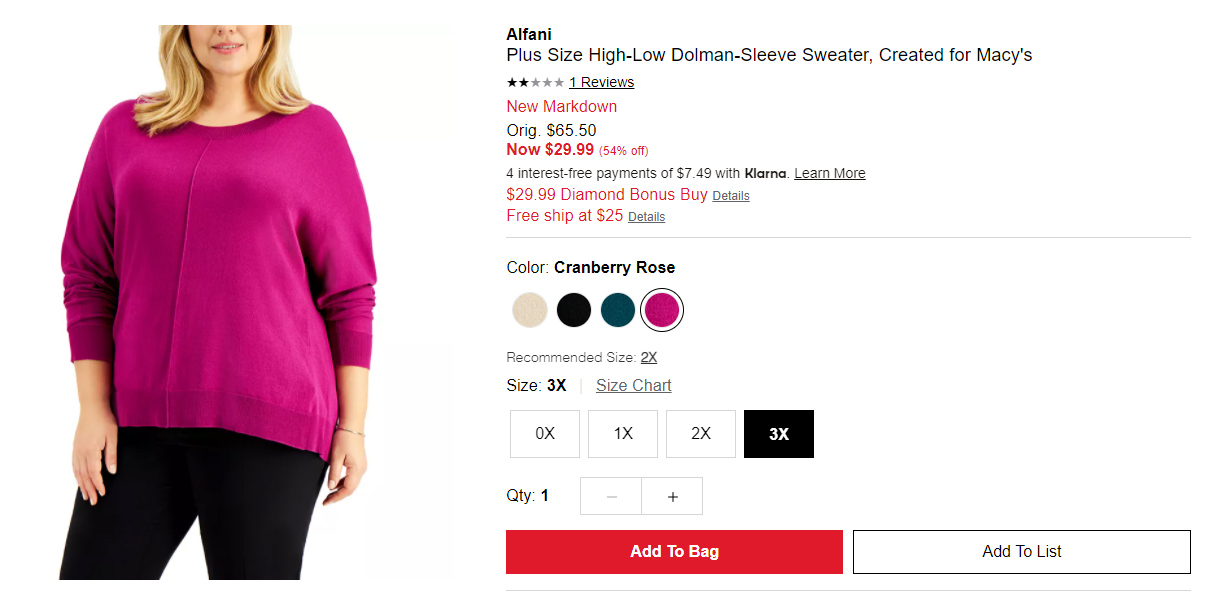Click the Add To List button

[x=1022, y=552]
